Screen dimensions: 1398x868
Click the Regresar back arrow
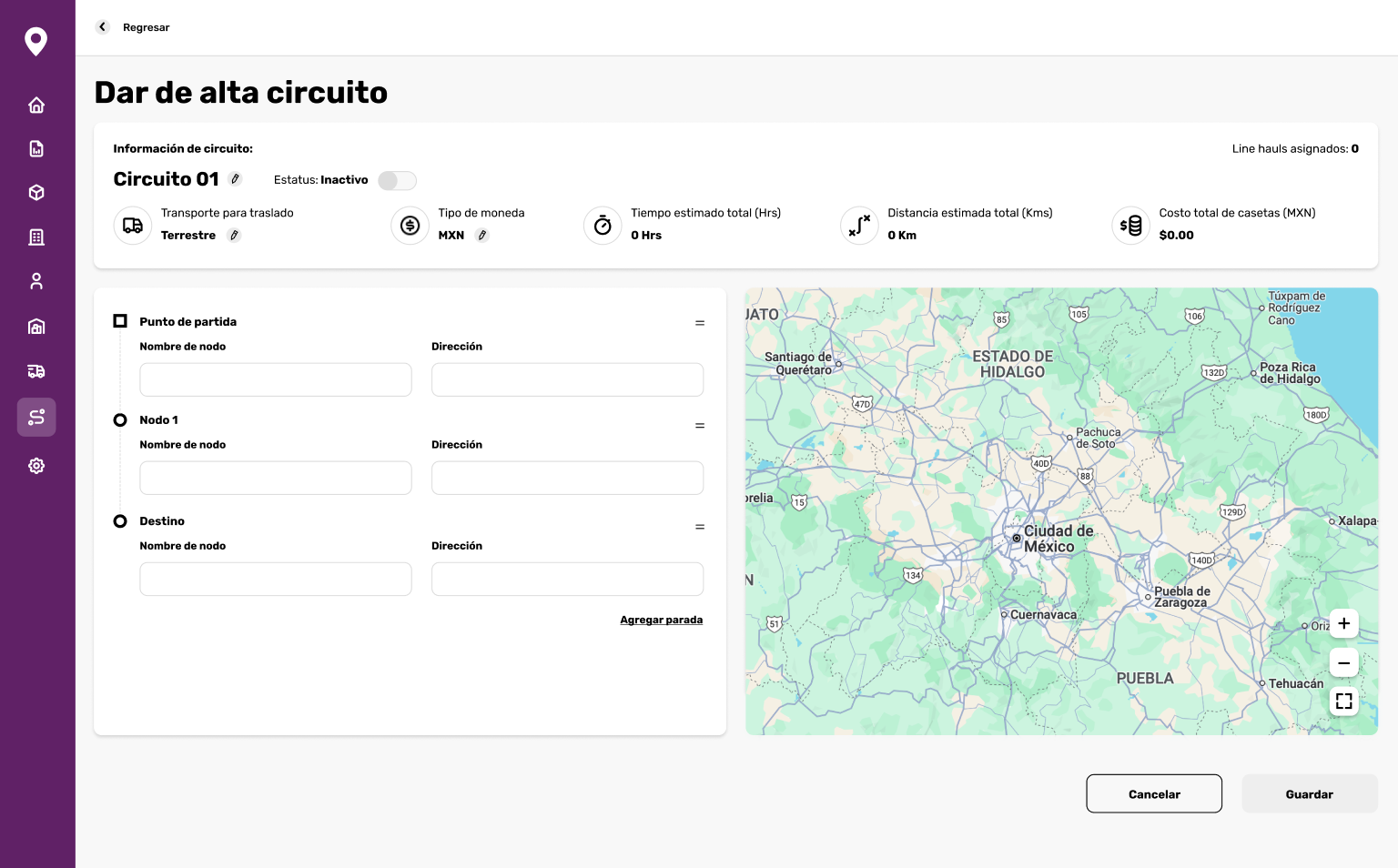click(102, 27)
